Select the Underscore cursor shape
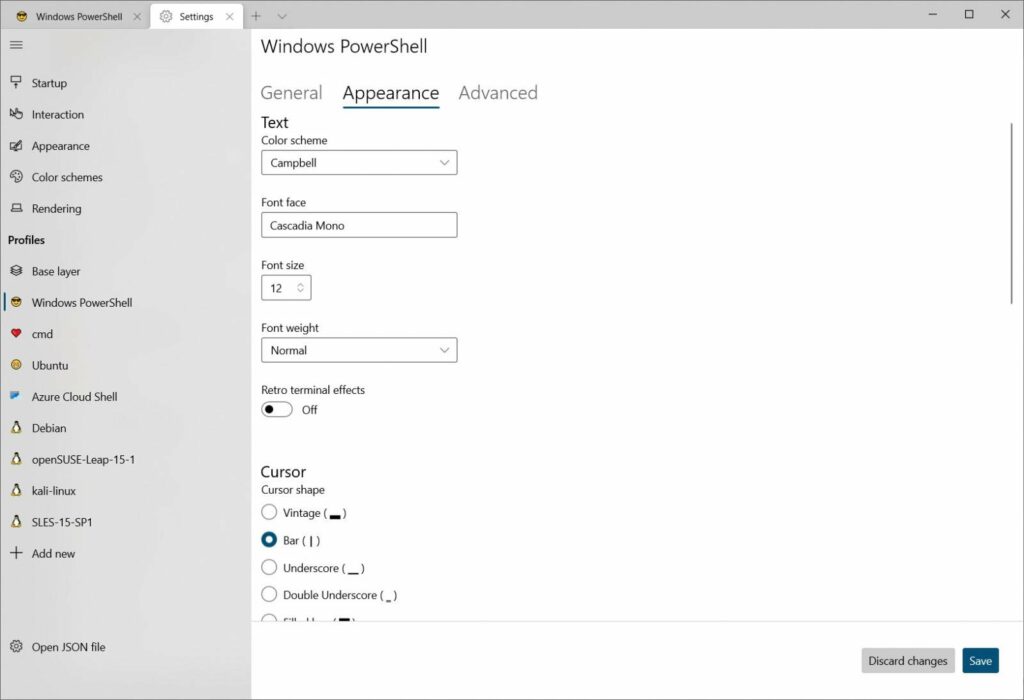The height and width of the screenshot is (700, 1024). coord(269,567)
